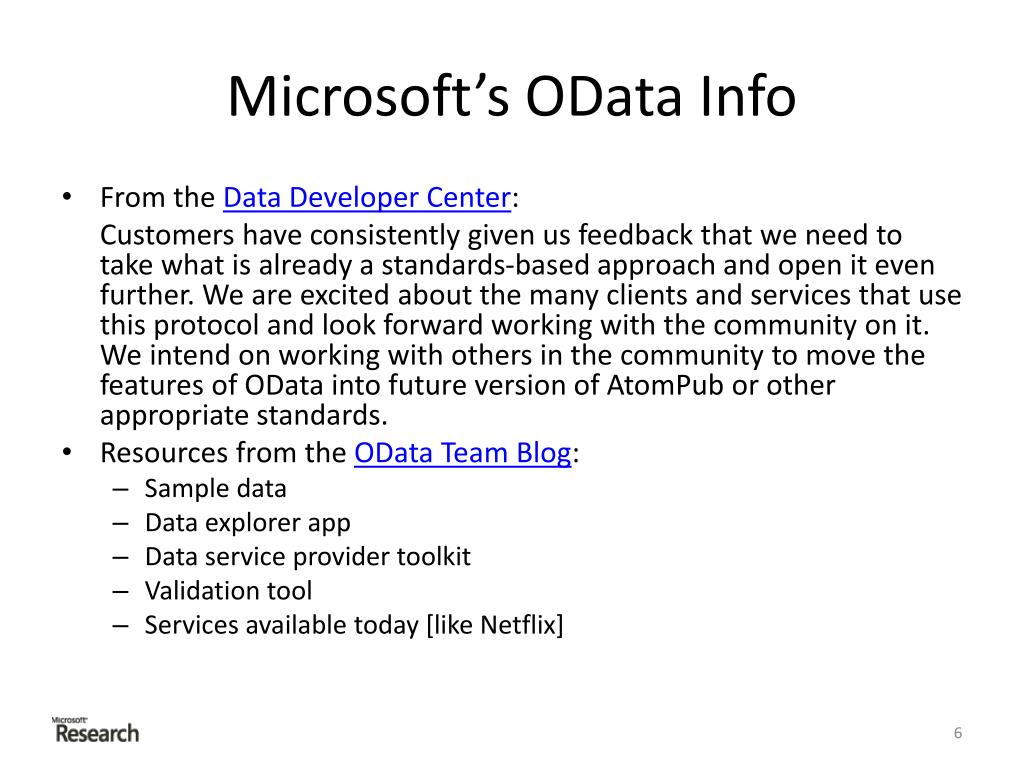Select the Sample data list item

(216, 488)
